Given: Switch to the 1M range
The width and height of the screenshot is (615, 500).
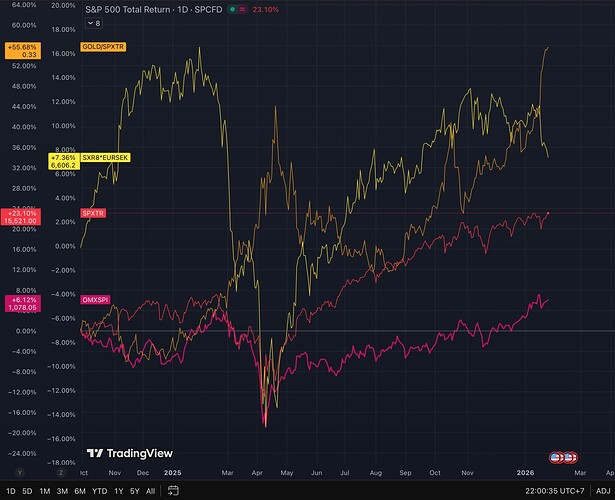Looking at the screenshot, I should coord(45,491).
